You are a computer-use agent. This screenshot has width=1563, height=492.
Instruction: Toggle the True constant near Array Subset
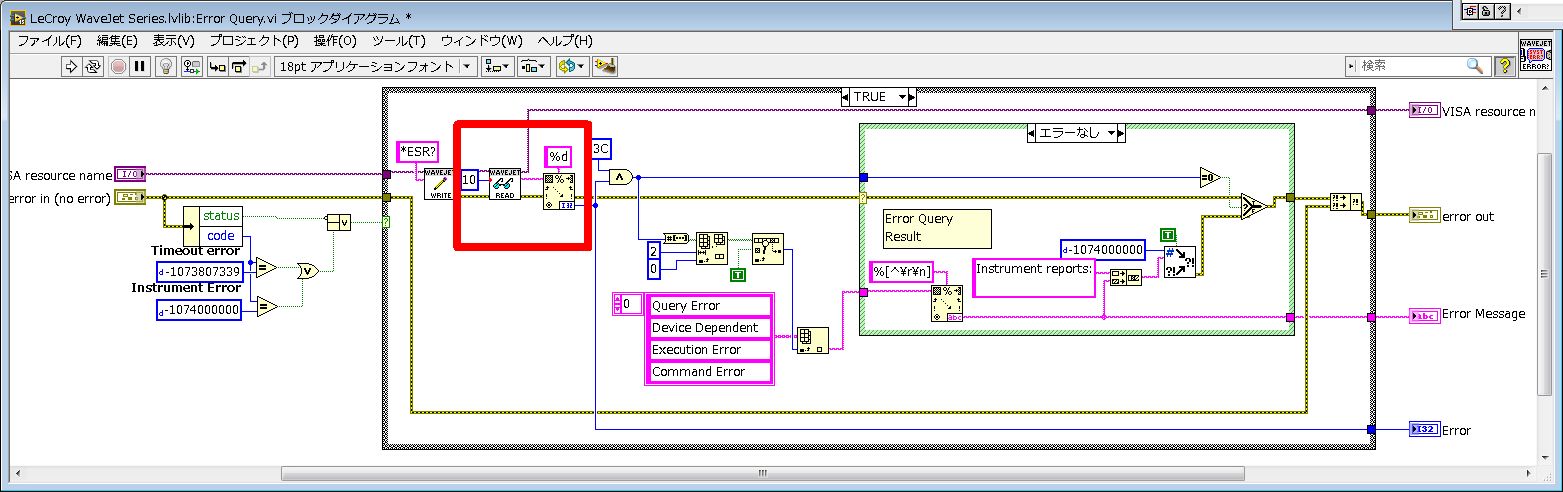(x=738, y=274)
